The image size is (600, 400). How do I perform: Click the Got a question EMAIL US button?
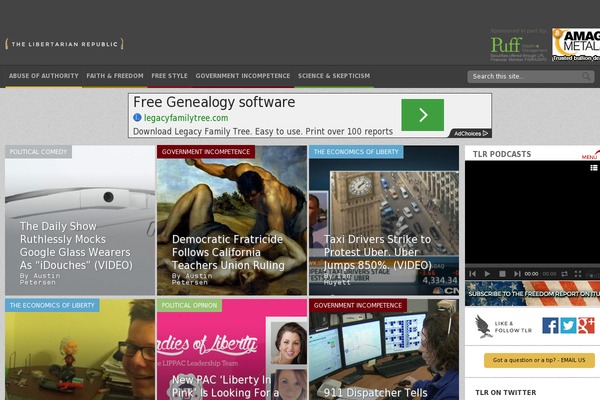point(539,360)
